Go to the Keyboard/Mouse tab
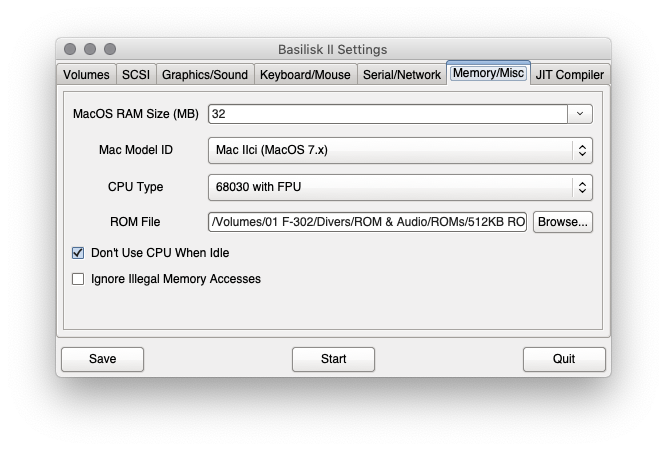The image size is (667, 451). point(305,74)
